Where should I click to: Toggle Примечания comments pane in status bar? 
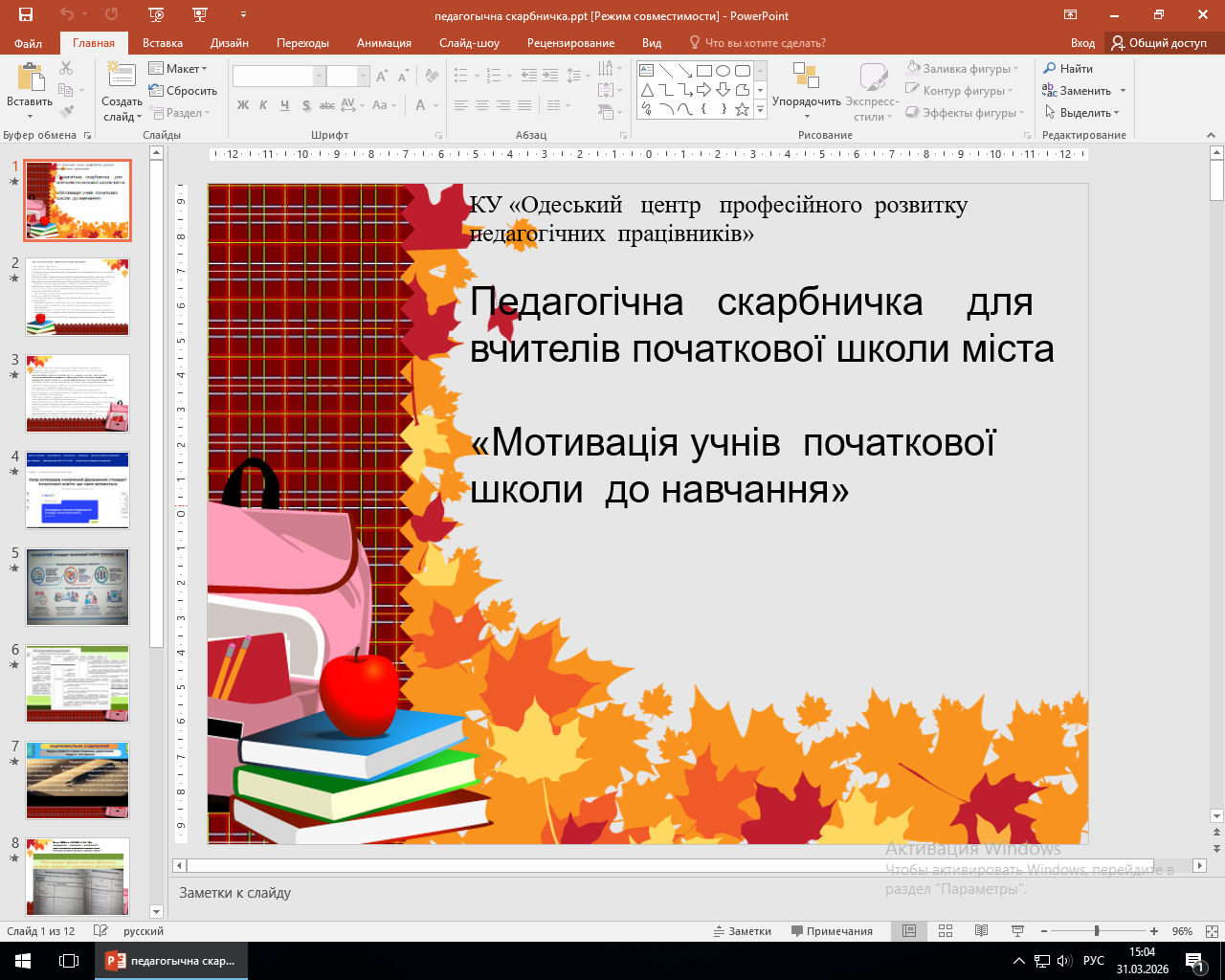pyautogui.click(x=832, y=931)
